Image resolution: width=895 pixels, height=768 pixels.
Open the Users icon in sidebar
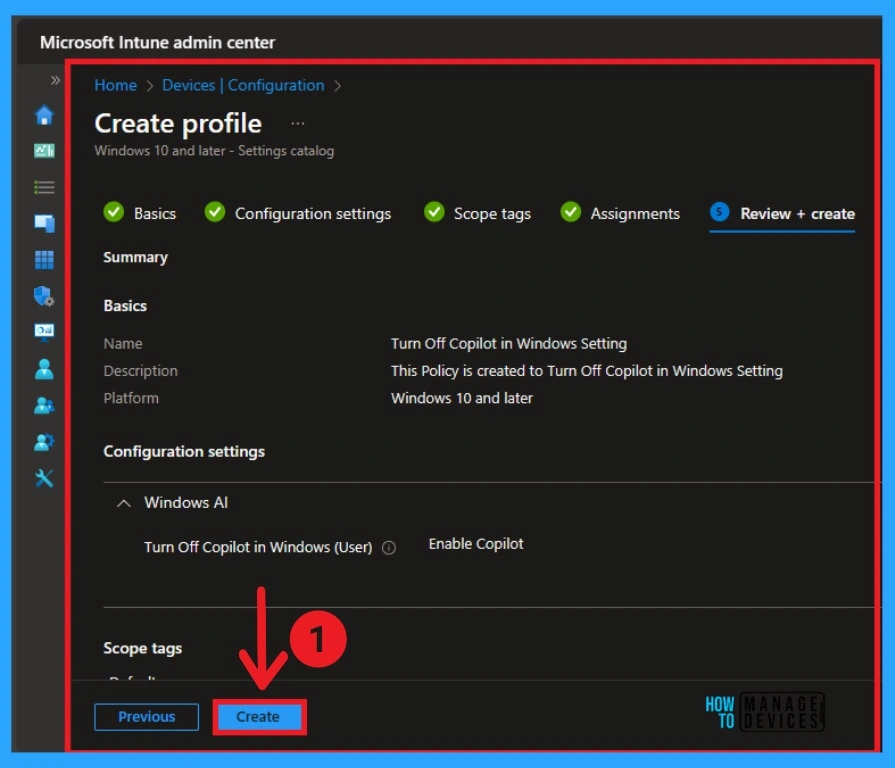(44, 369)
